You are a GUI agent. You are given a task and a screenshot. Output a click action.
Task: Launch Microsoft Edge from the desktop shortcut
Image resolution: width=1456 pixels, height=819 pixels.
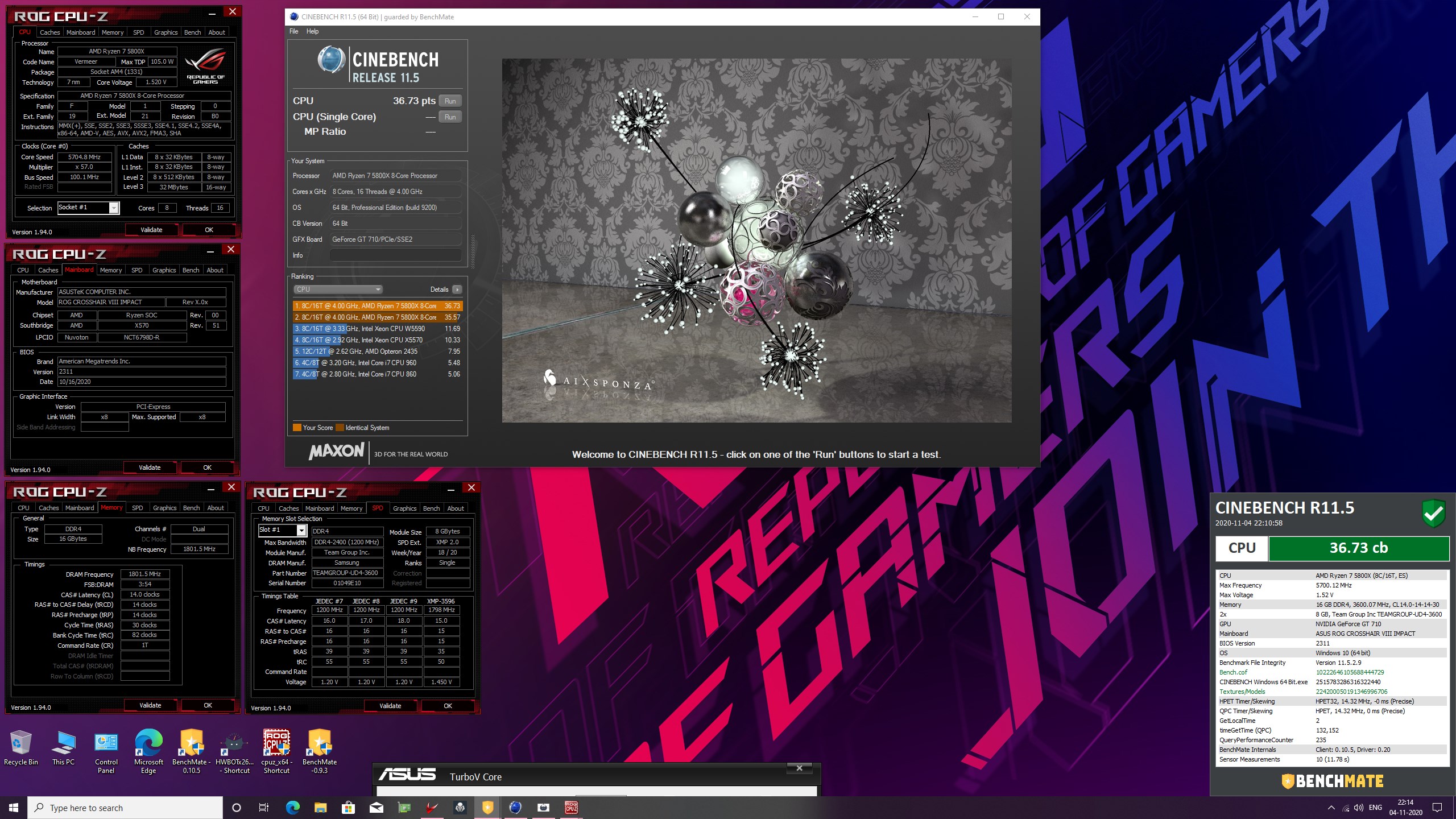pos(148,752)
